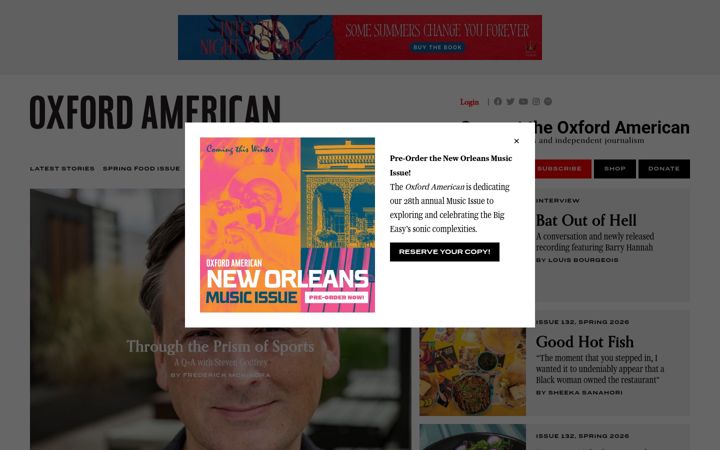Image resolution: width=720 pixels, height=450 pixels.
Task: Open the YouTube icon link
Action: coord(523,101)
